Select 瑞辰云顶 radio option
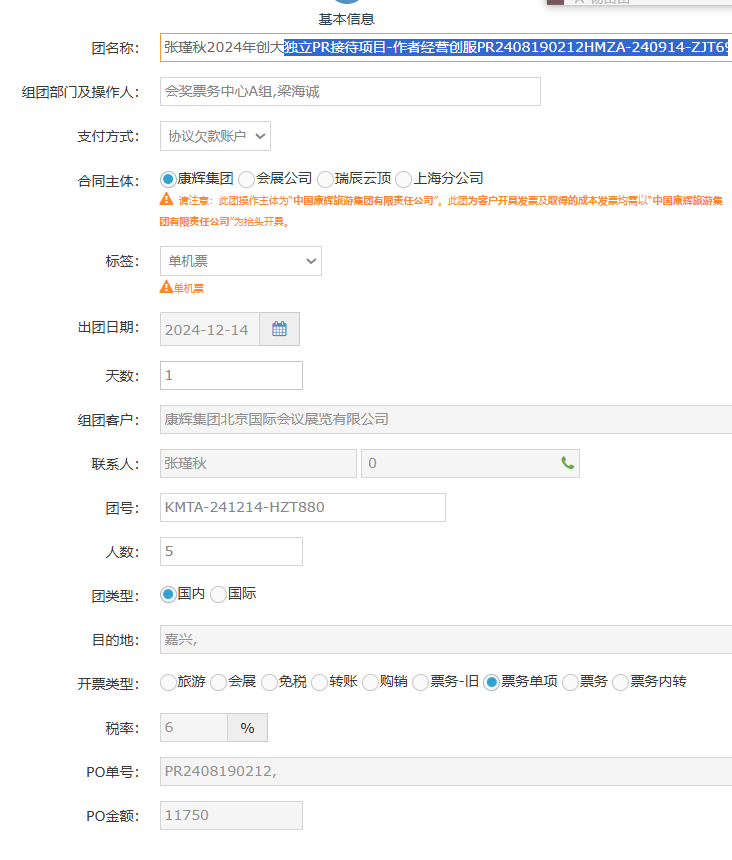This screenshot has height=860, width=732. tap(325, 180)
